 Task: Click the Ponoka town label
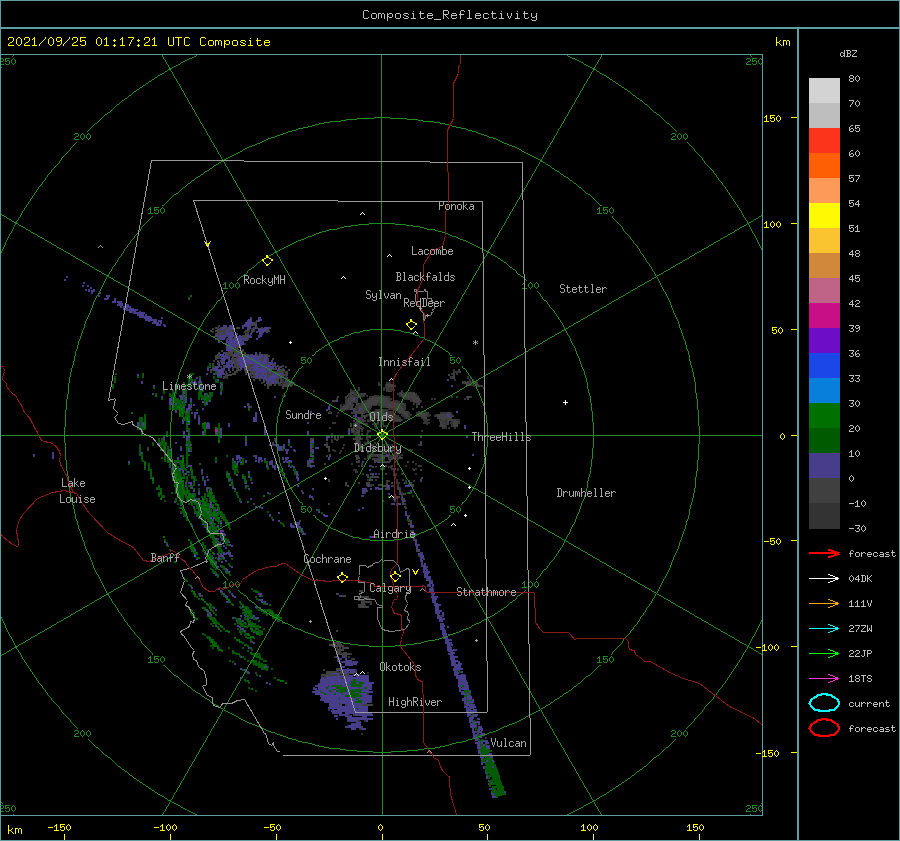456,206
